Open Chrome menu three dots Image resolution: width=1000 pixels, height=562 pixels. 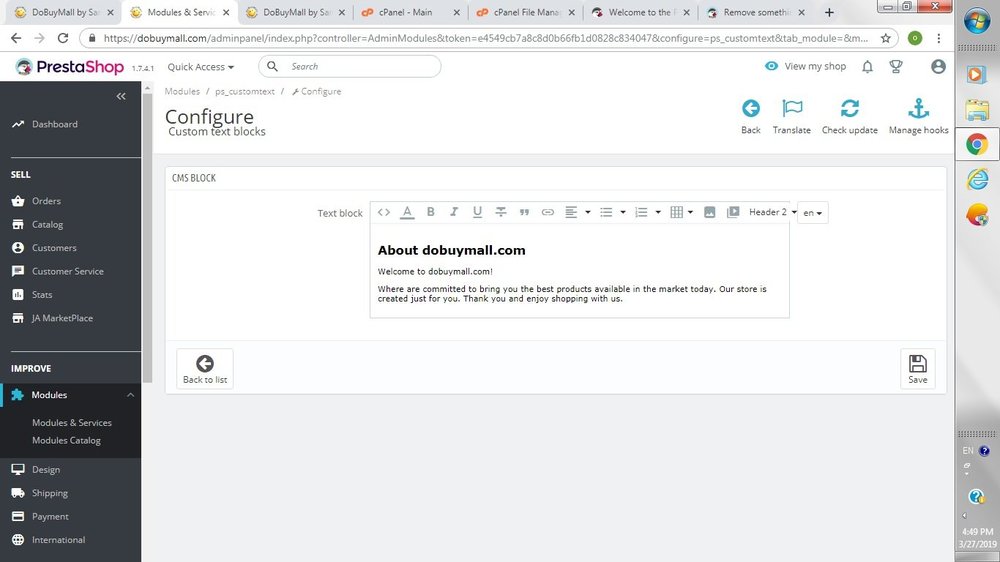939,38
